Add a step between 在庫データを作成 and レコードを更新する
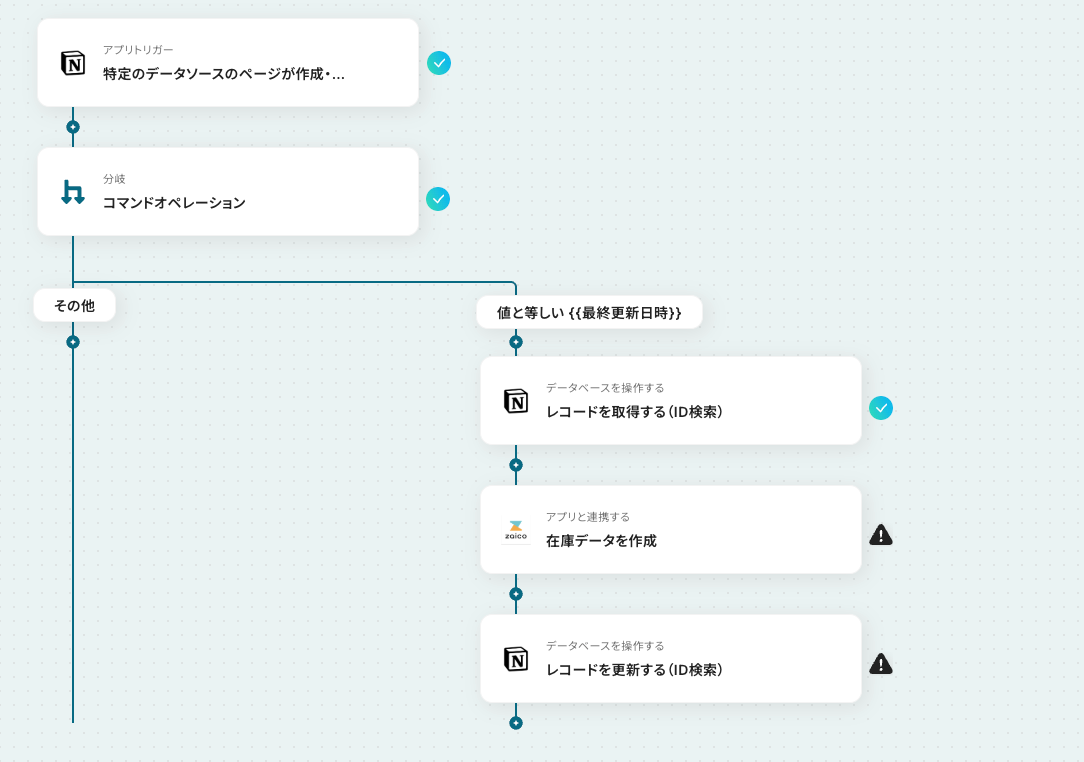Image resolution: width=1084 pixels, height=762 pixels. 516,594
